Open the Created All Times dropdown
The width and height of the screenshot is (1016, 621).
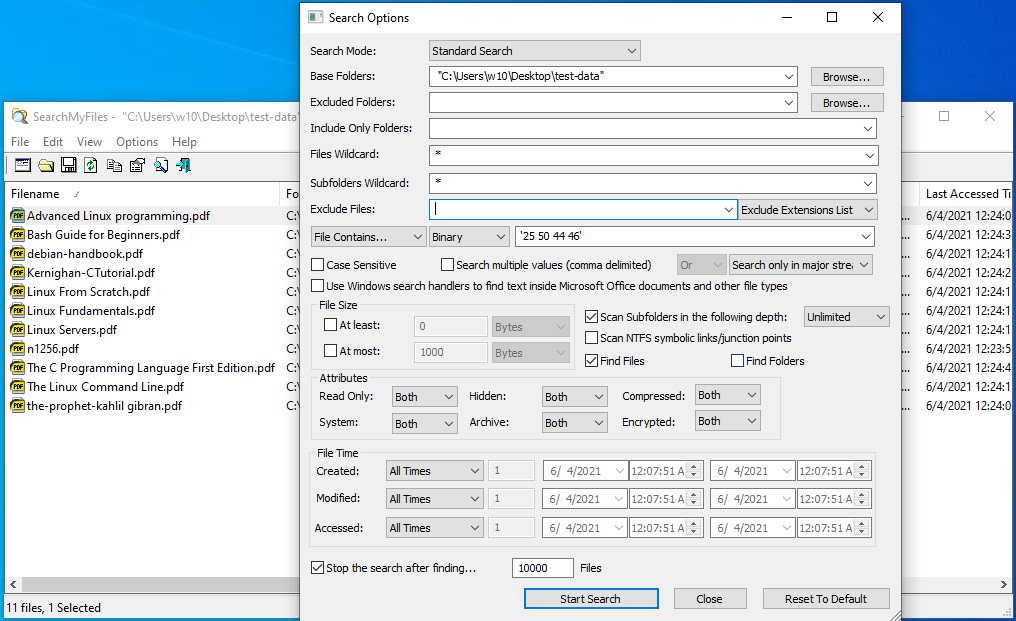[x=434, y=471]
